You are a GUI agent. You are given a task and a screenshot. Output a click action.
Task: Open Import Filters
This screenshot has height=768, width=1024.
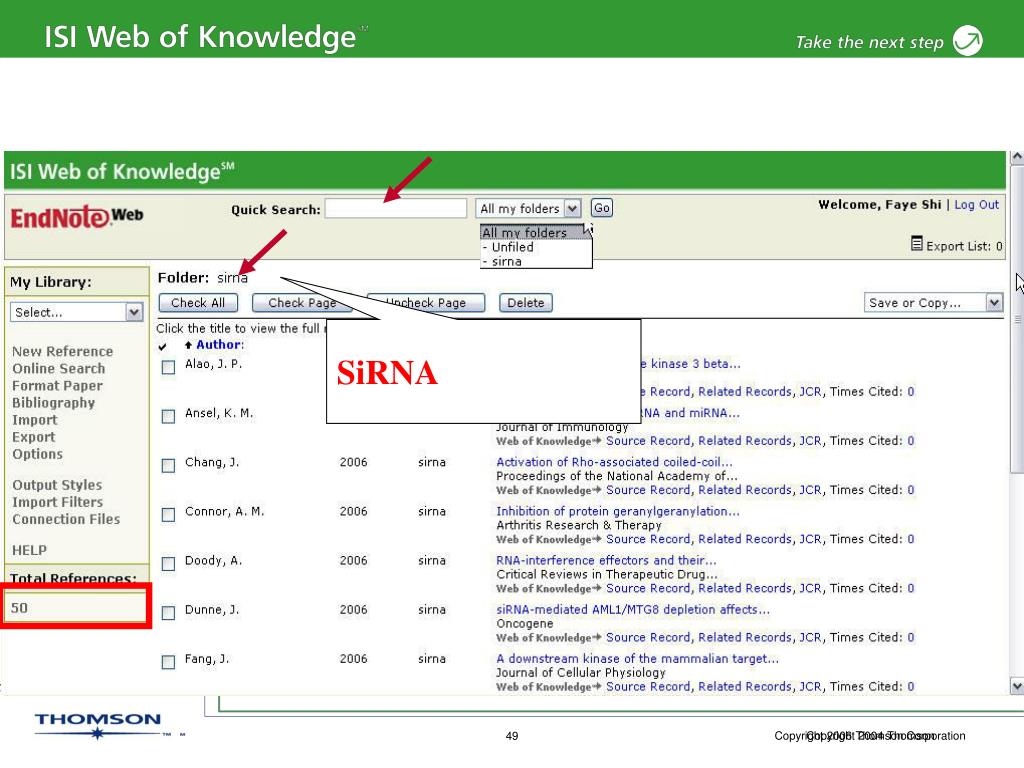click(x=57, y=502)
